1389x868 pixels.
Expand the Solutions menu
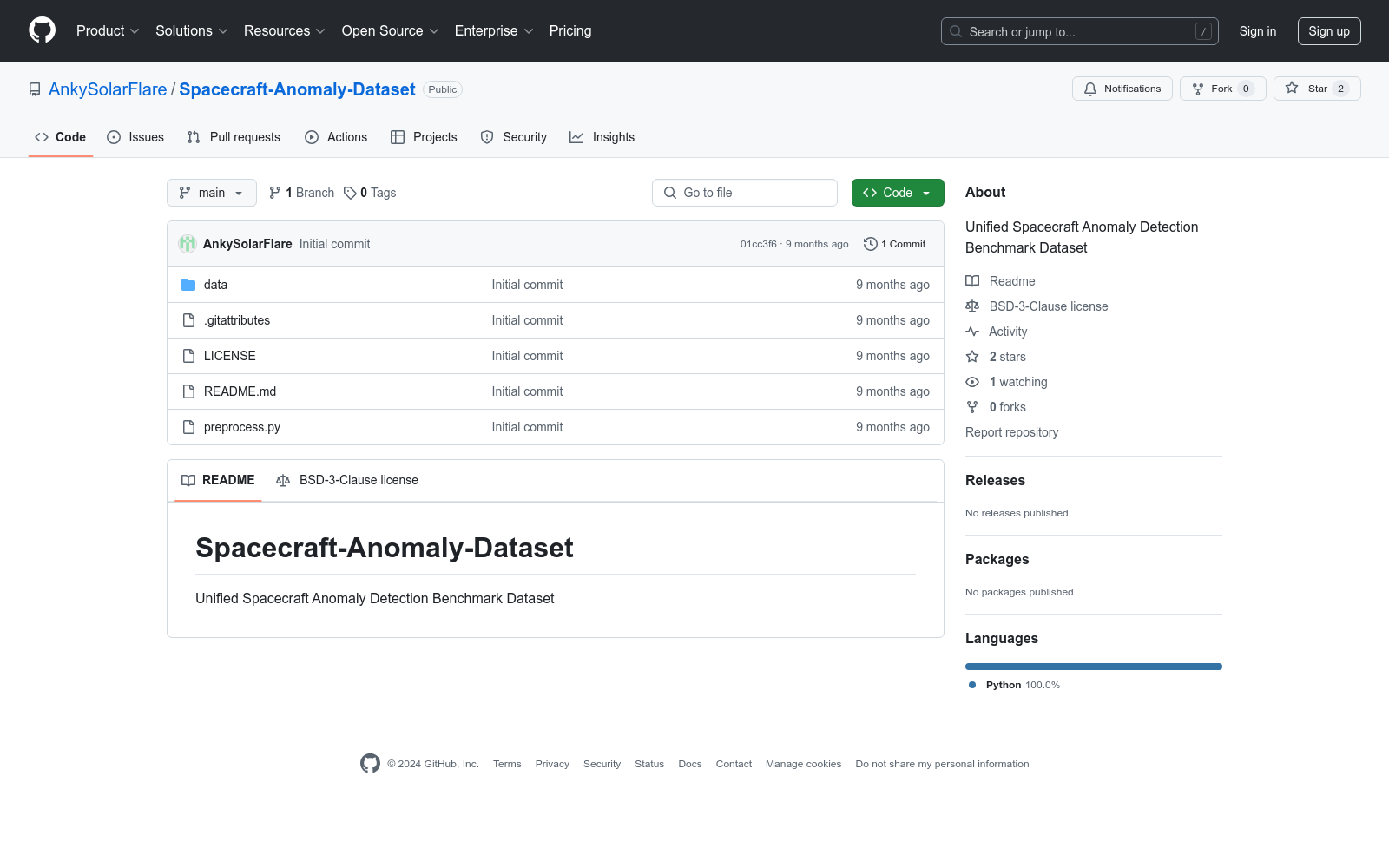[192, 31]
